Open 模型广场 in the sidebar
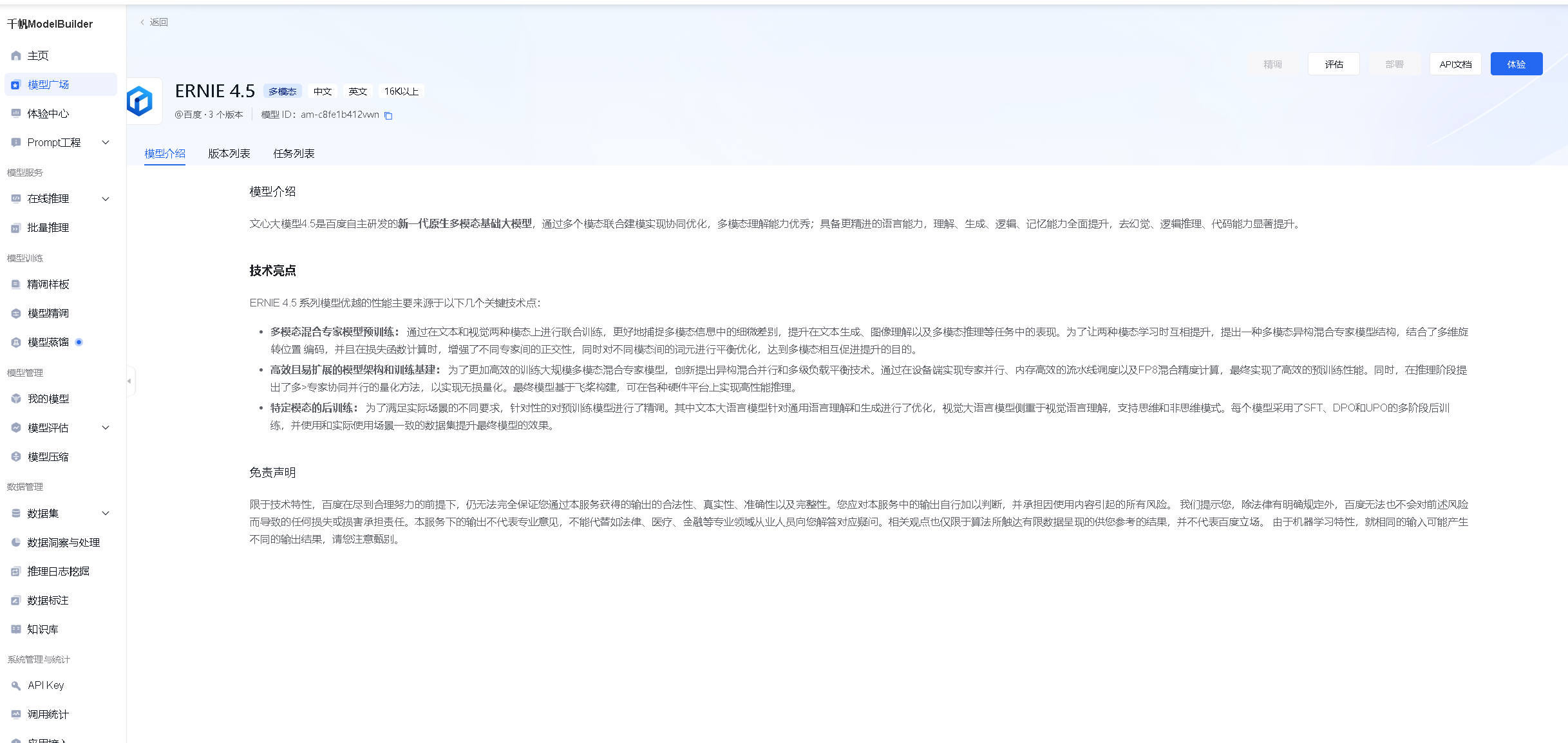 (61, 85)
